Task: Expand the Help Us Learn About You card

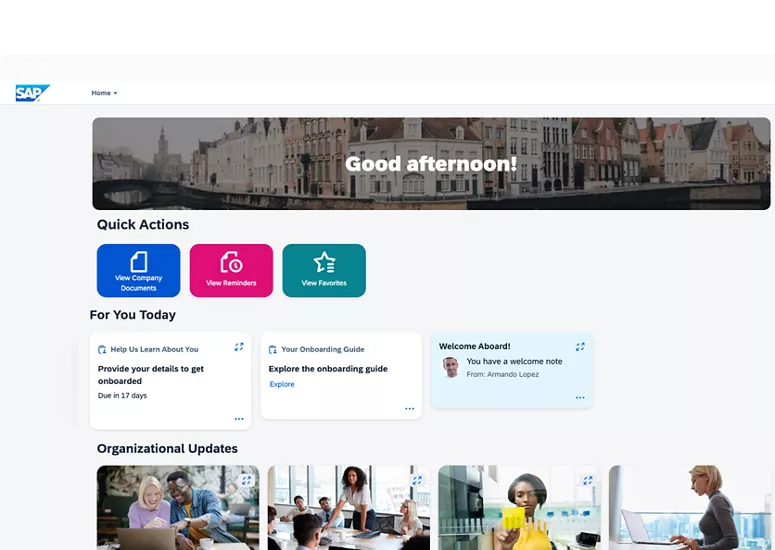Action: [x=239, y=347]
